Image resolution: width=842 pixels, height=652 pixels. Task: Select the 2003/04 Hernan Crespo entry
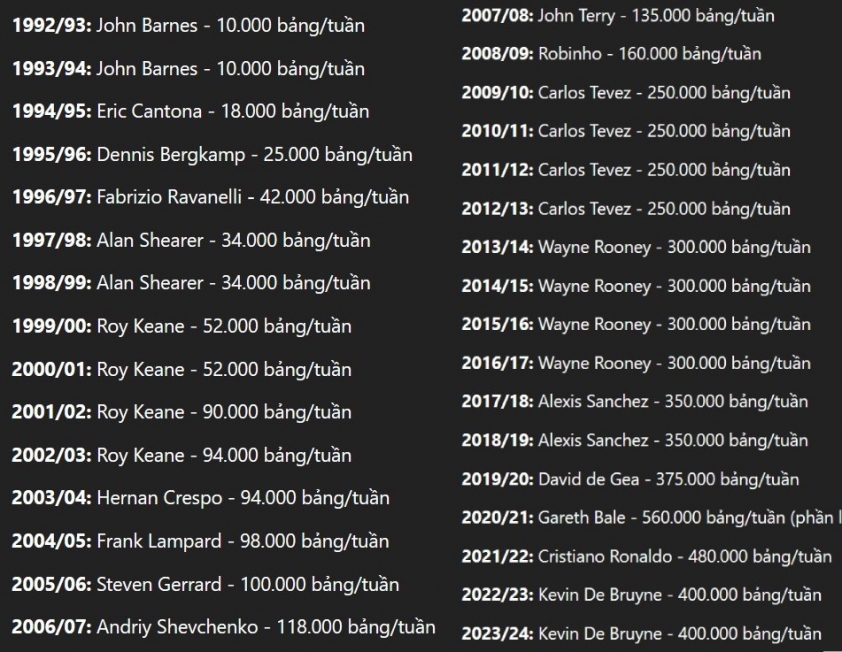[x=201, y=498]
